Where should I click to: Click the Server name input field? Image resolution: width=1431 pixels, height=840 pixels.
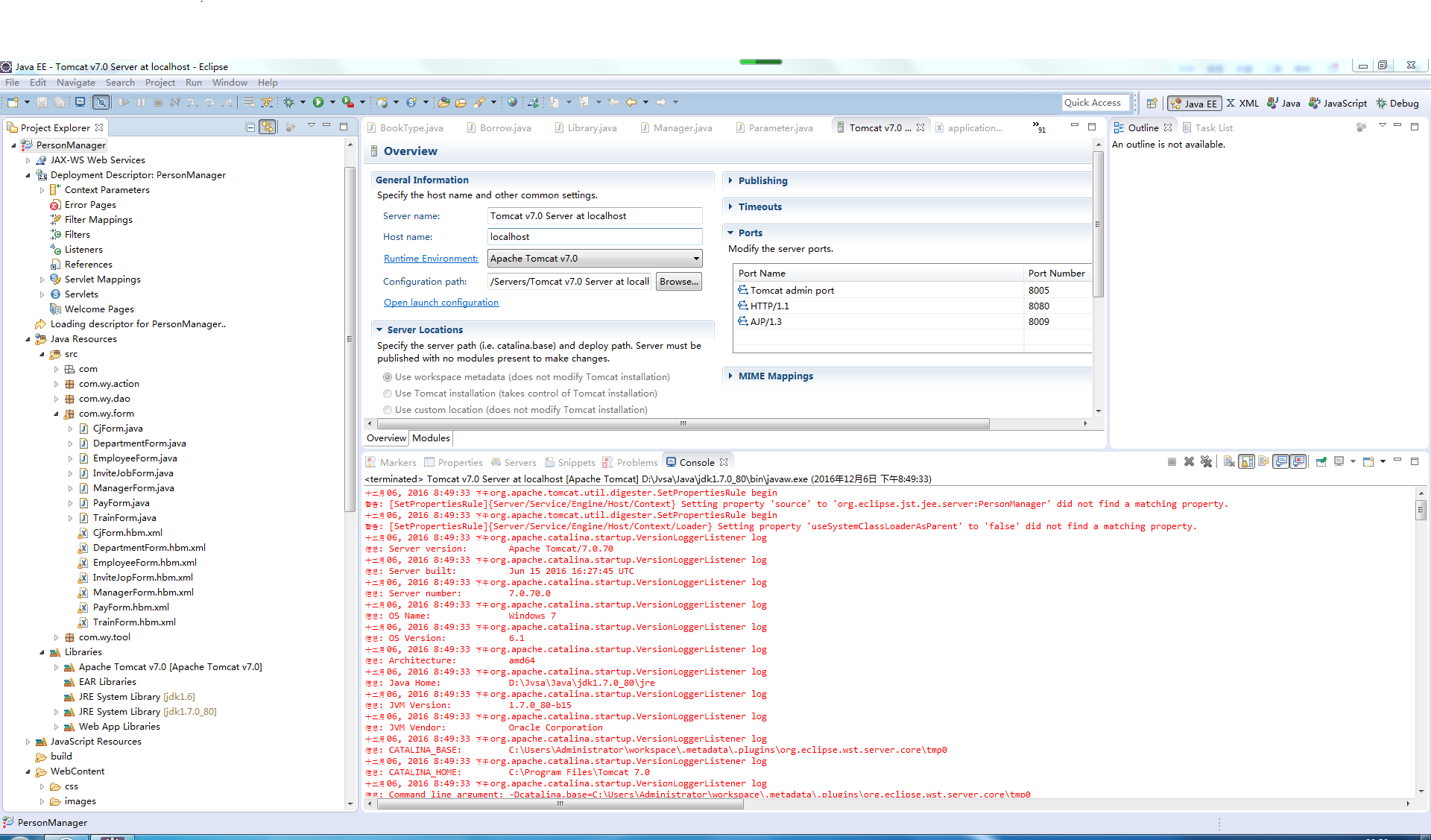[594, 216]
